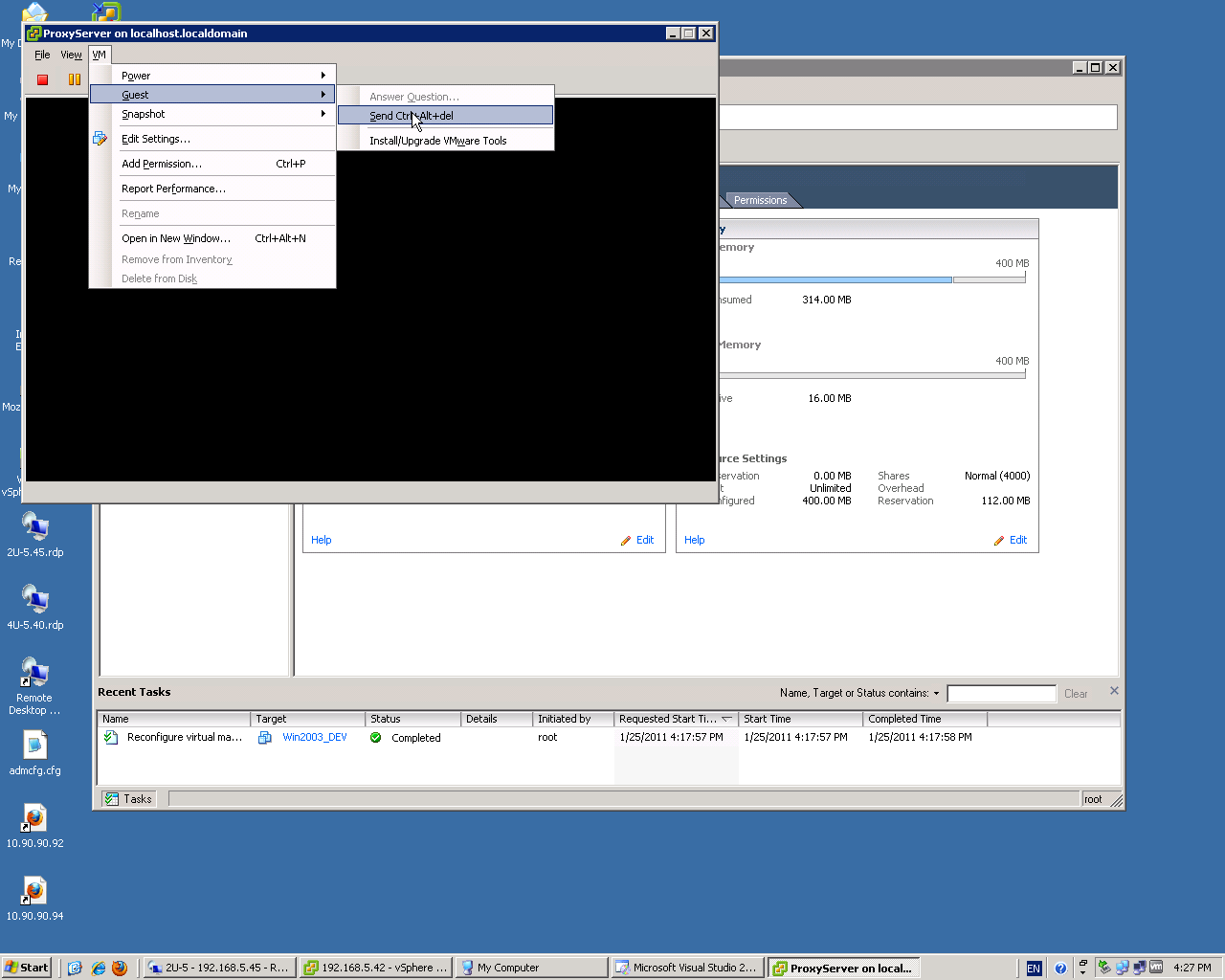Launch Internet Explorer from quick launch
The height and width of the screenshot is (980, 1225).
98,968
